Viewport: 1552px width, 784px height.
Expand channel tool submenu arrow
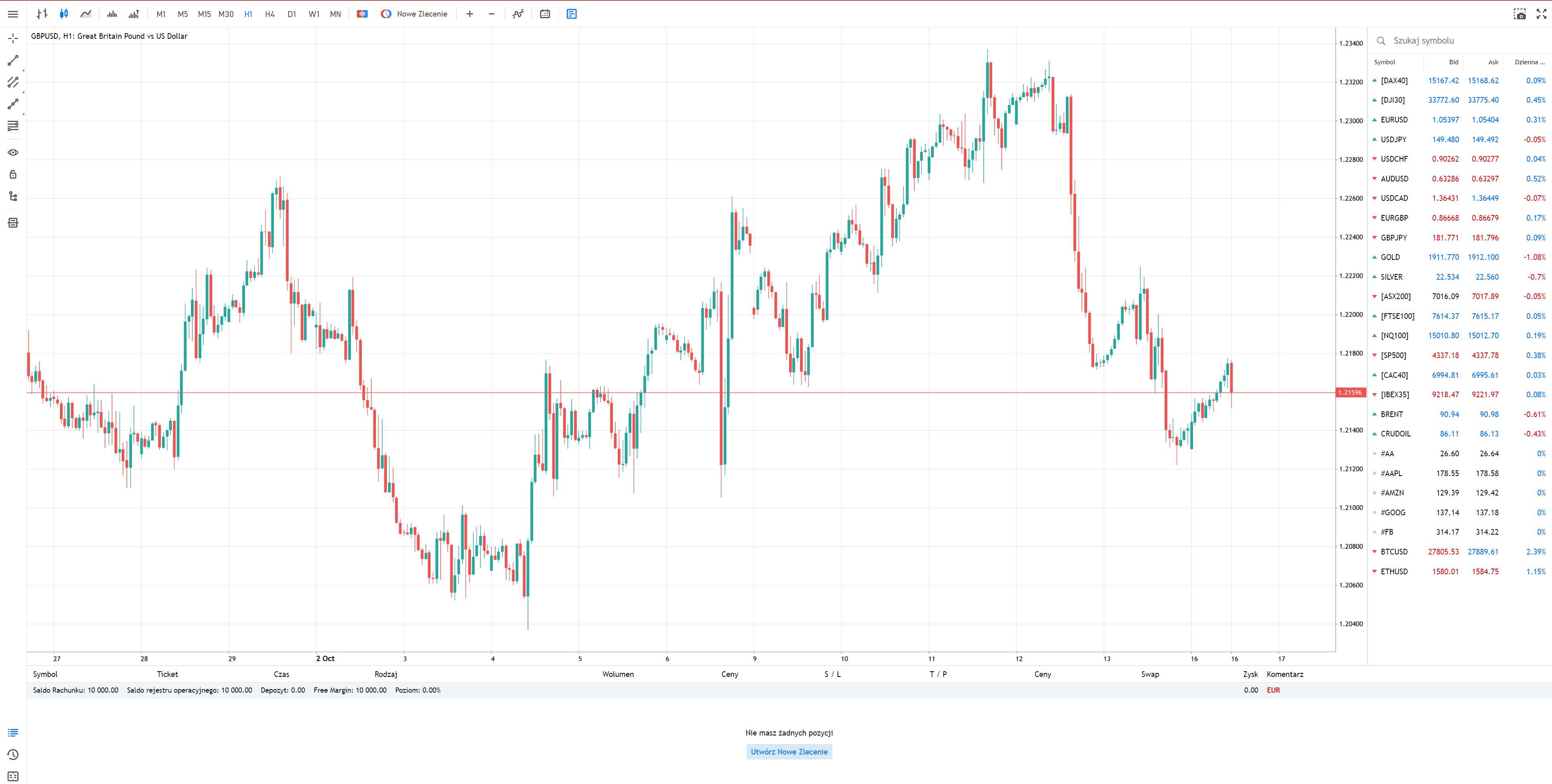point(23,92)
